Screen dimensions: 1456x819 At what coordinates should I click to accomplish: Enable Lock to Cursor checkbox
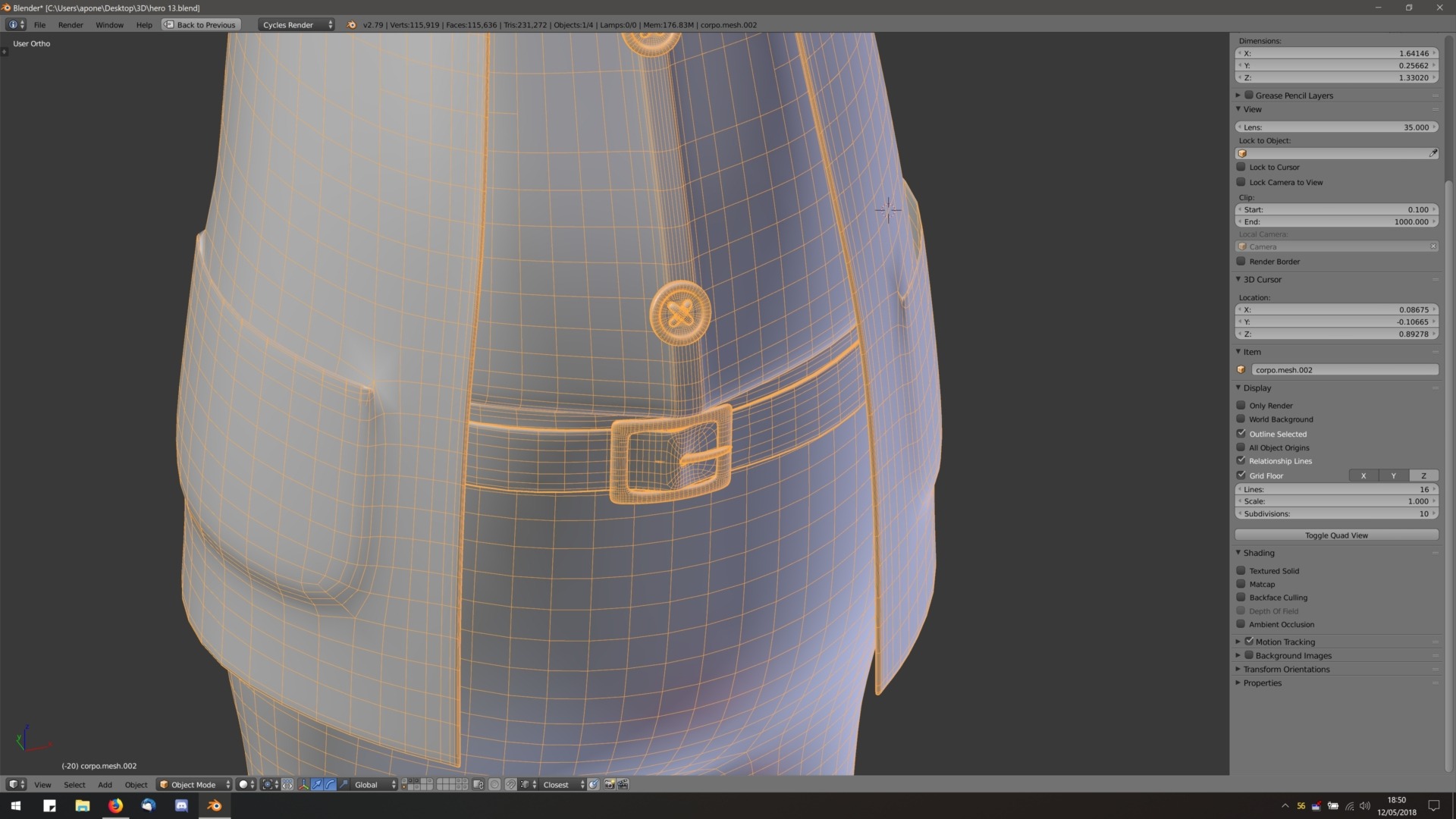[x=1241, y=167]
